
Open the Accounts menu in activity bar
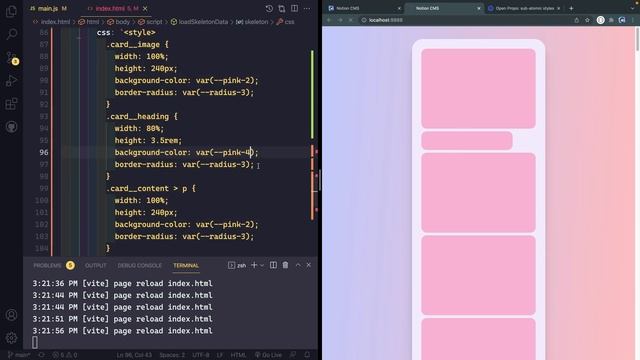[11, 315]
